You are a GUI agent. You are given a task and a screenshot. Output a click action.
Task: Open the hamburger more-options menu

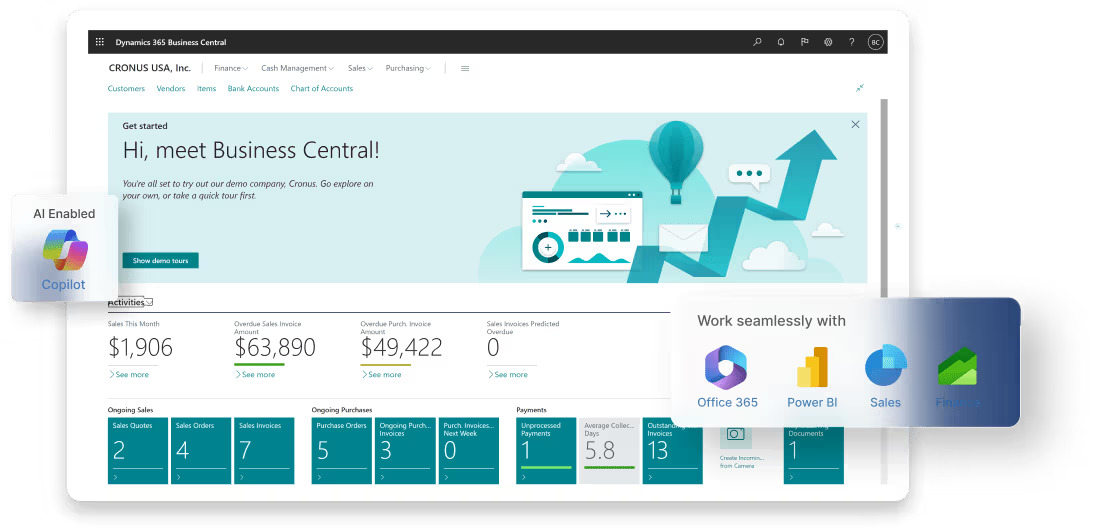tap(465, 68)
